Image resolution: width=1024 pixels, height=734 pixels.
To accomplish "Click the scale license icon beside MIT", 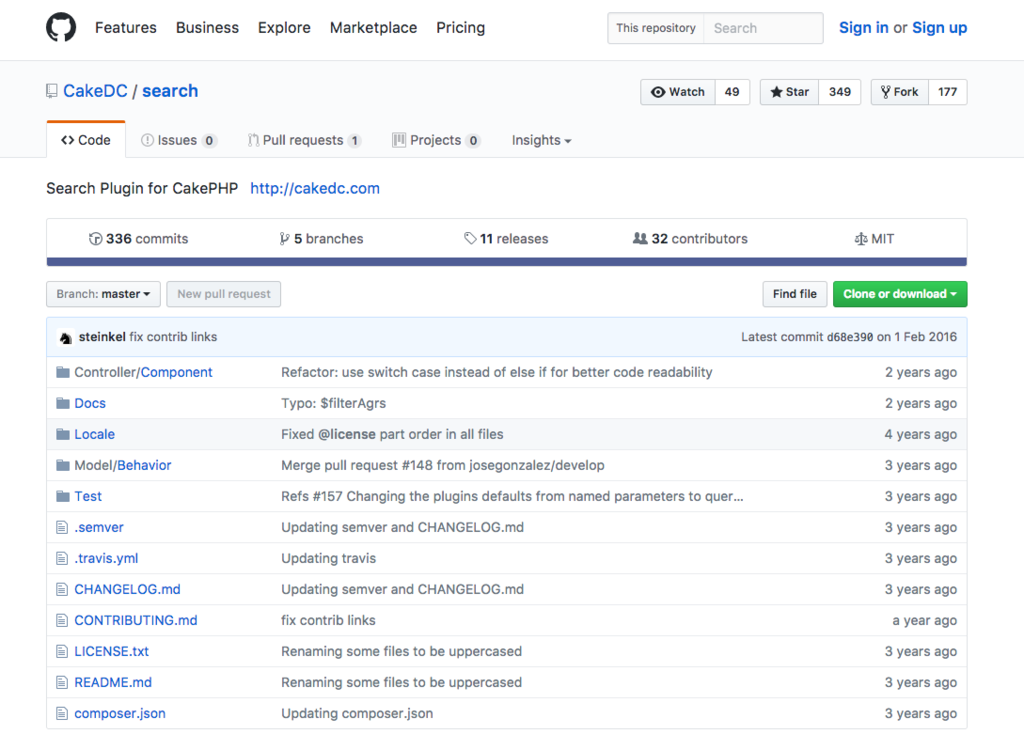I will click(861, 239).
